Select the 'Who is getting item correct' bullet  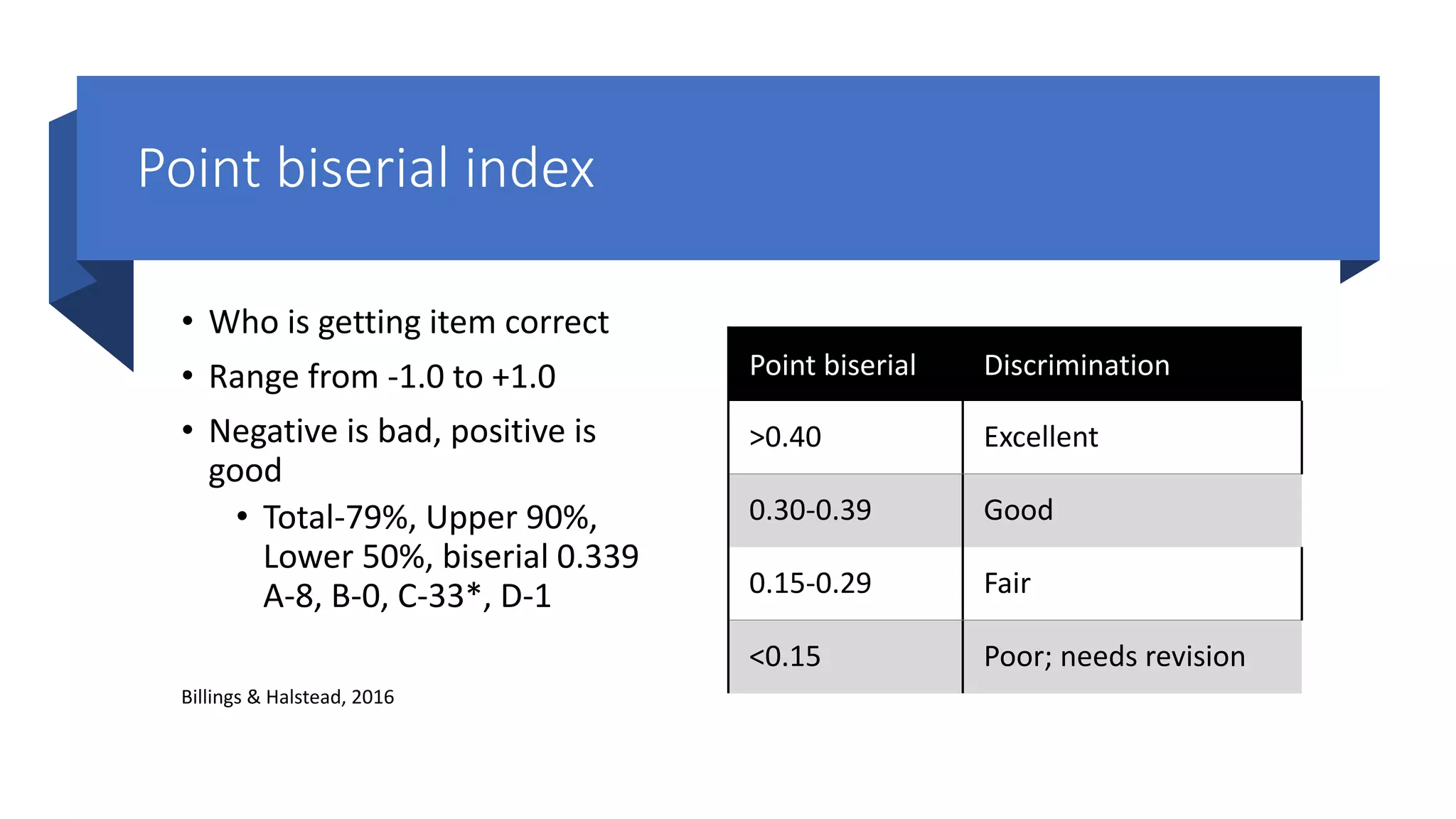click(x=409, y=323)
